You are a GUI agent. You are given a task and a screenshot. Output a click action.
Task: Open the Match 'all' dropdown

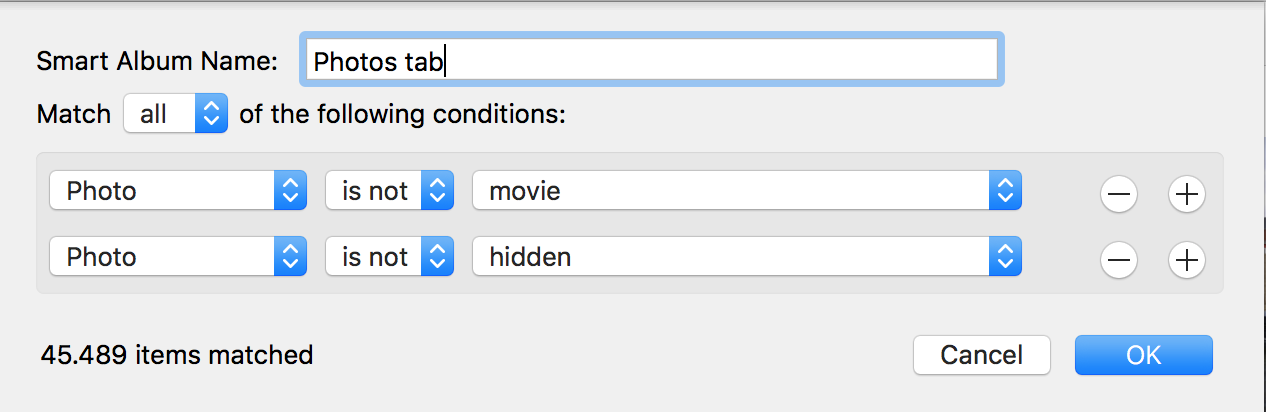point(176,114)
